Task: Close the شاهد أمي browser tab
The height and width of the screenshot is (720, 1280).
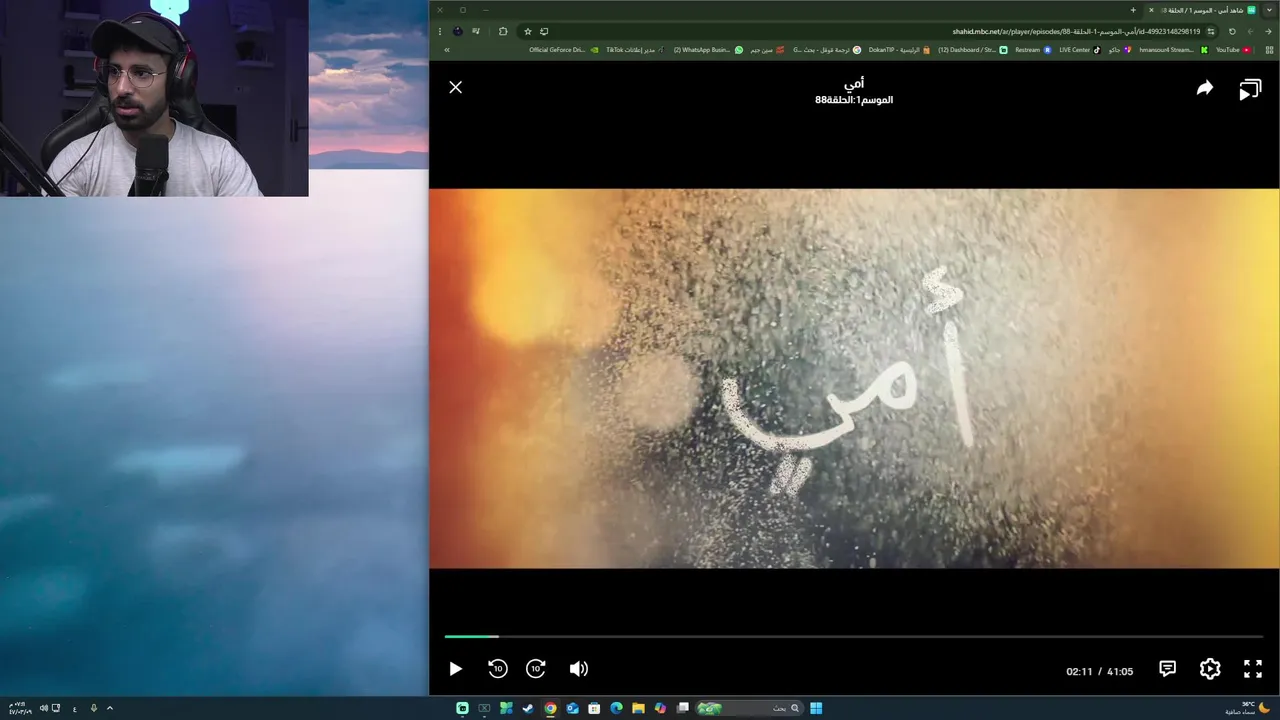Action: 1151,10
